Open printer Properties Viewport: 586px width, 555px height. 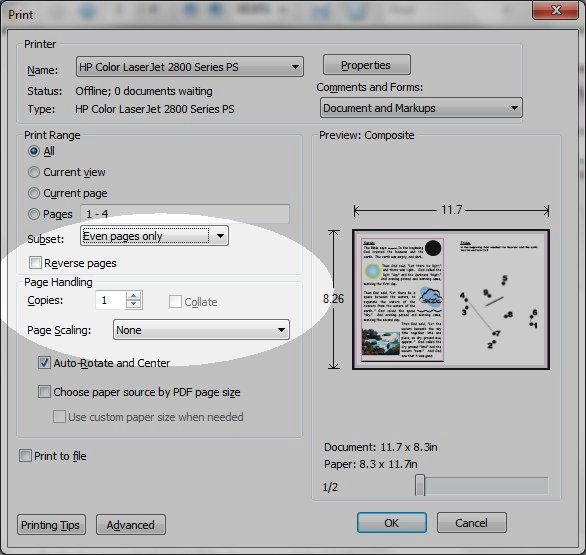tap(367, 65)
